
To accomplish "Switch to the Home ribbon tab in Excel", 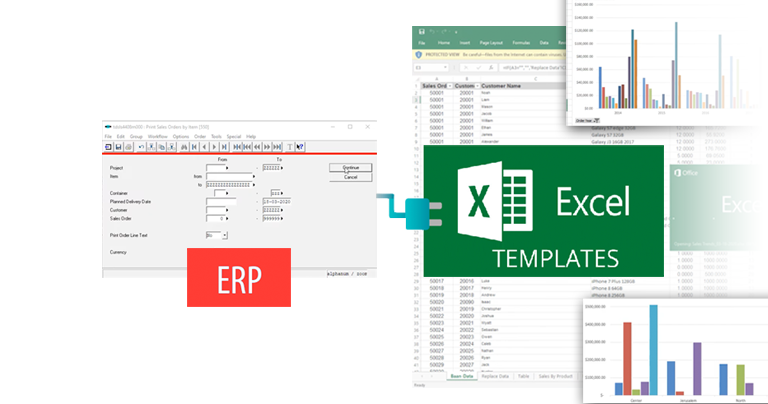I will coord(444,43).
